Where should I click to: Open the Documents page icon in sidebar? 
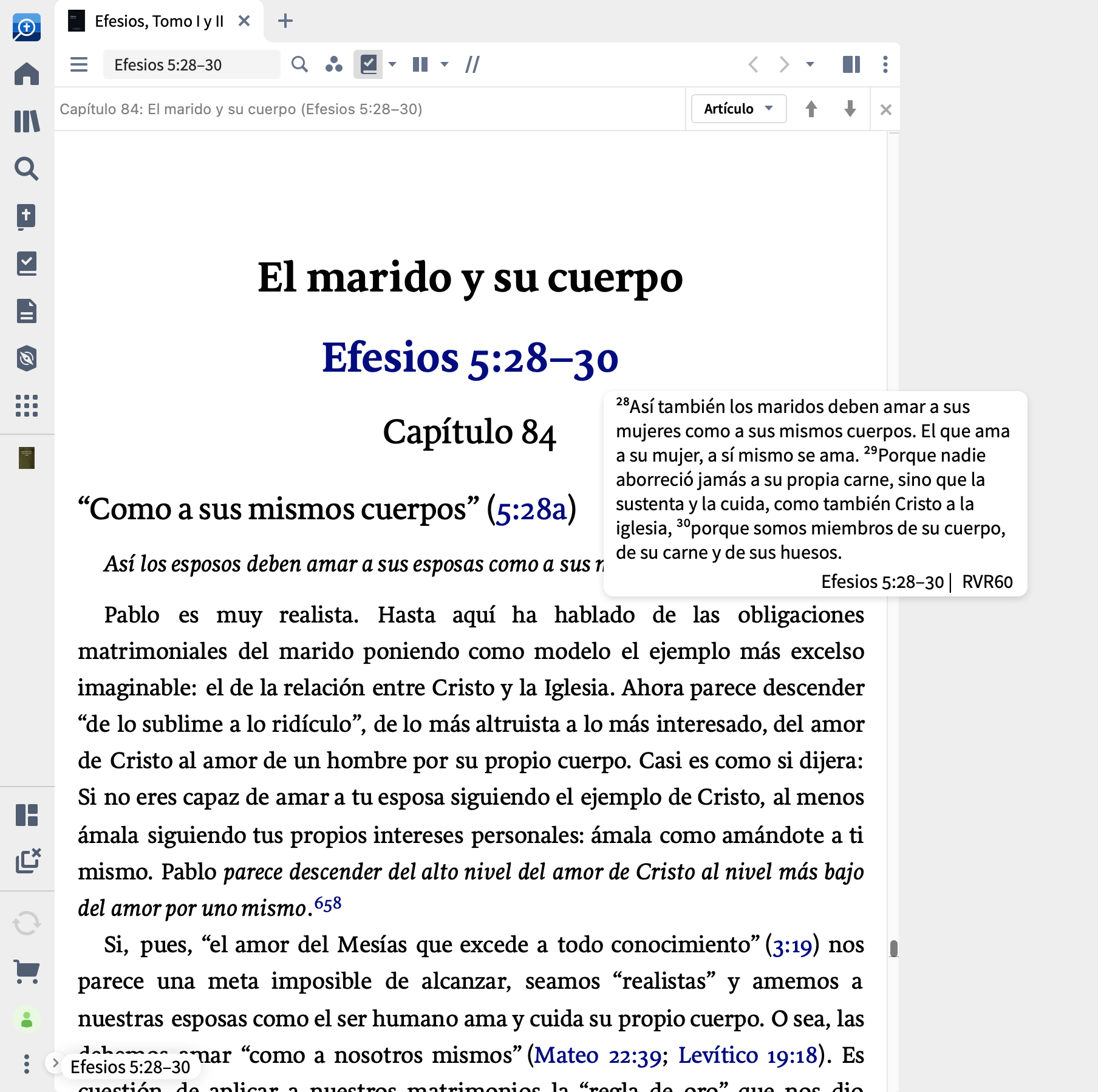27,311
